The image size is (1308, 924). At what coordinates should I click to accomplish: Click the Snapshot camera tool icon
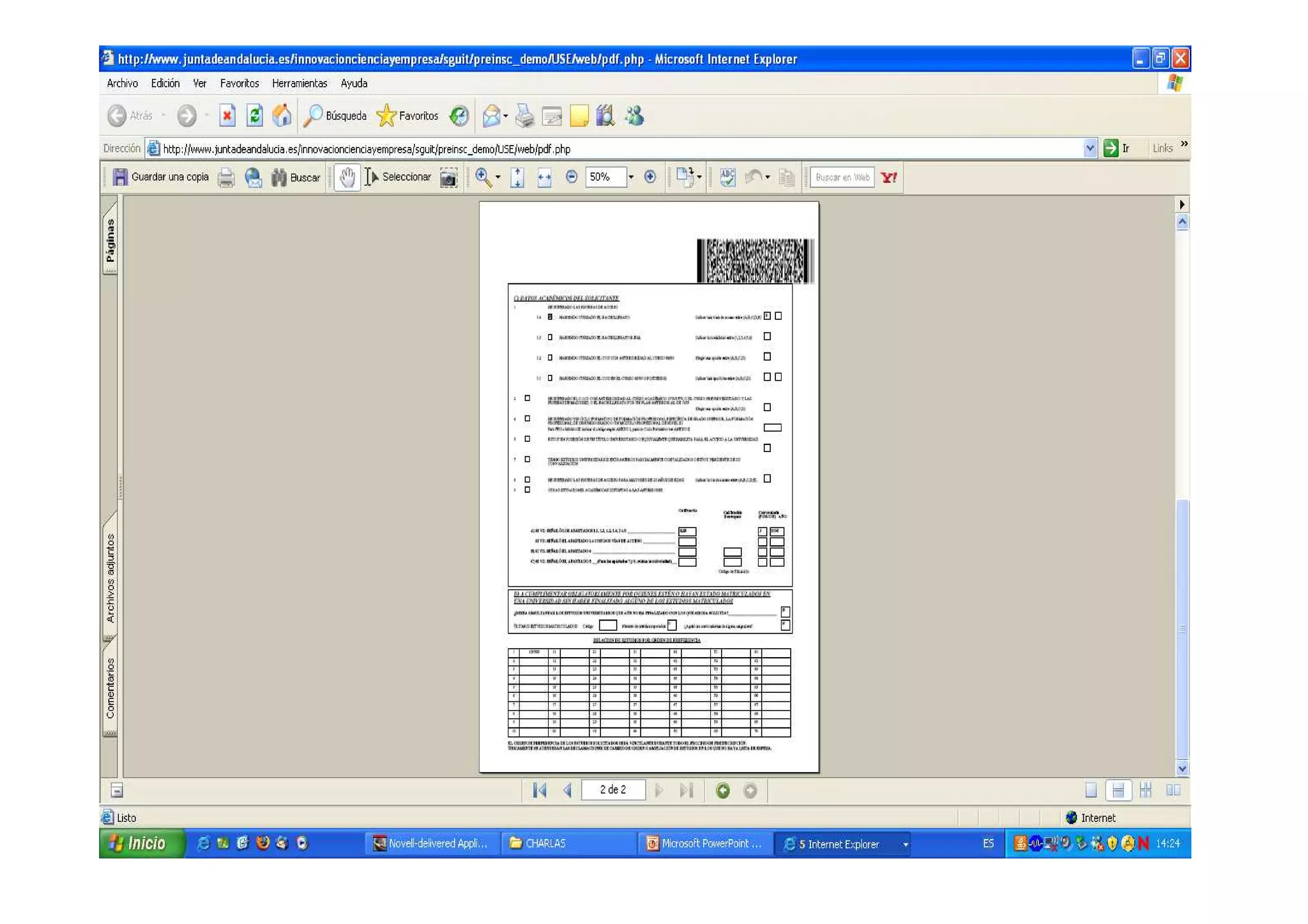point(449,178)
